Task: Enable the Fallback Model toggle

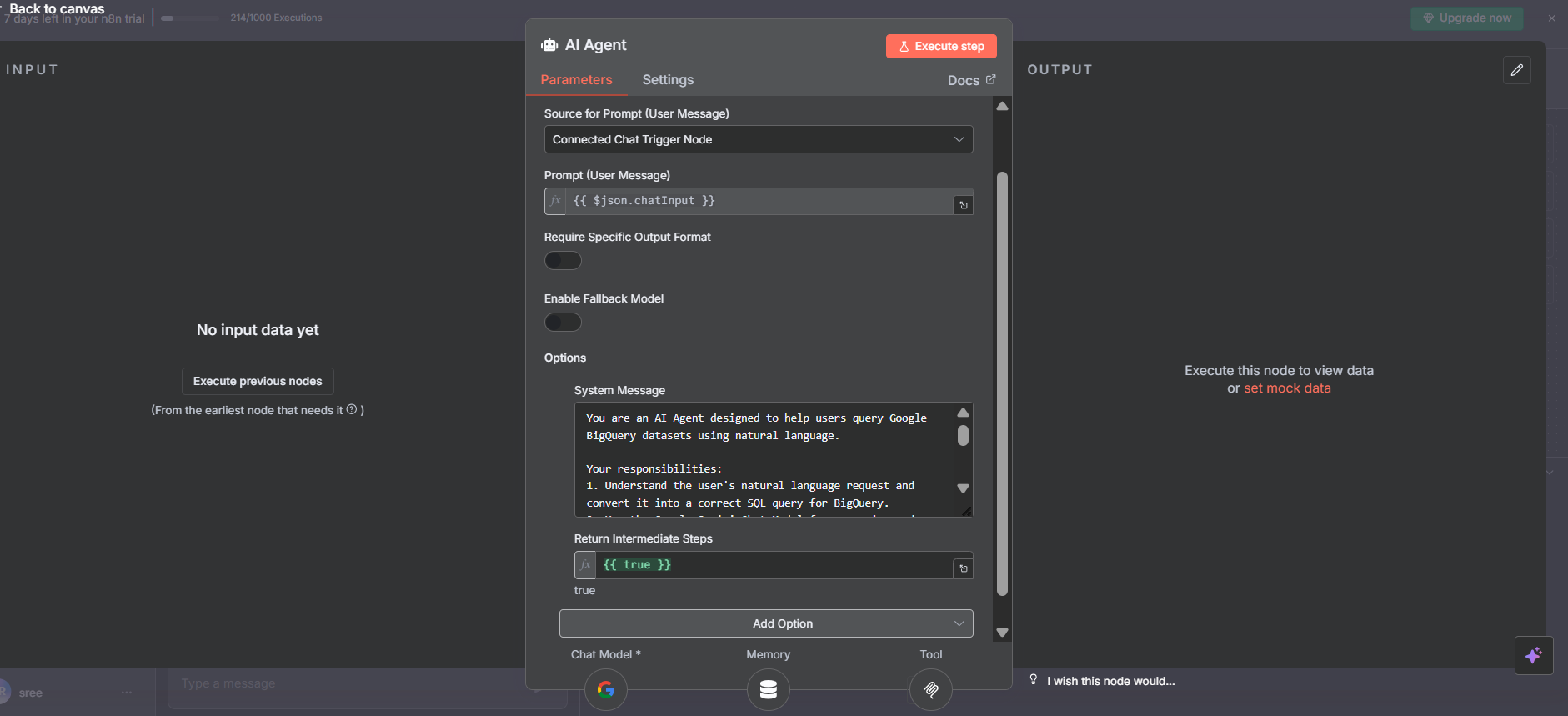Action: pyautogui.click(x=563, y=323)
